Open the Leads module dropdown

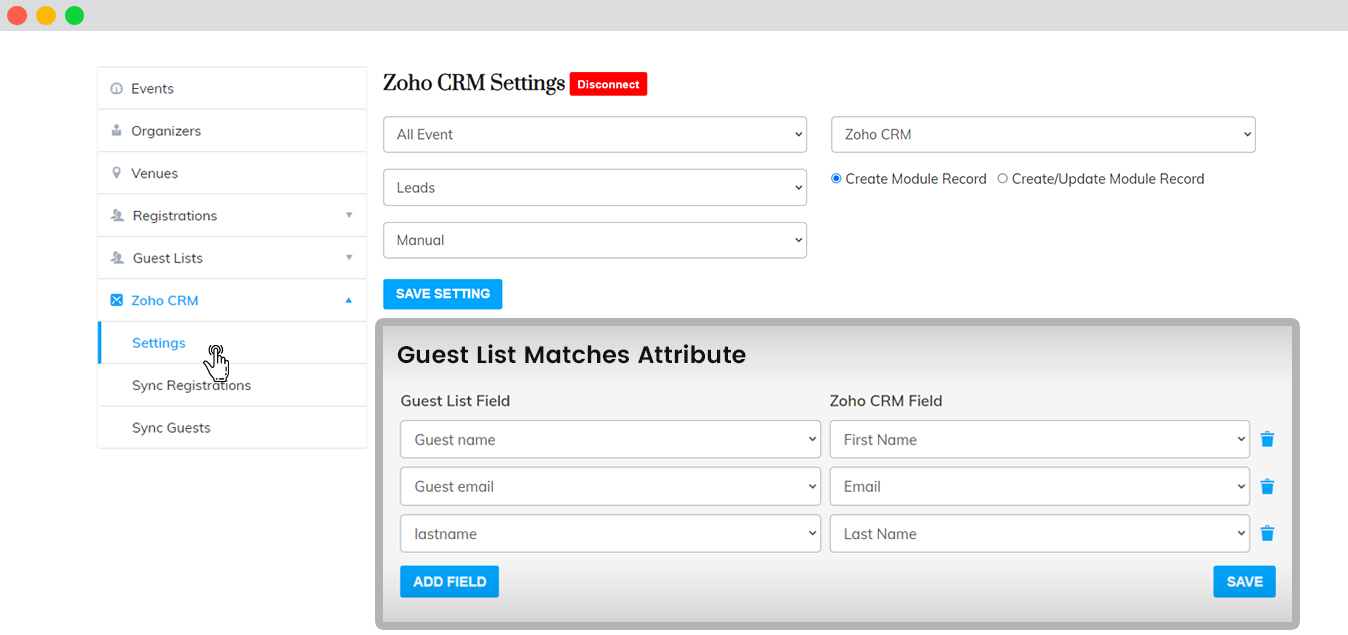coord(595,187)
